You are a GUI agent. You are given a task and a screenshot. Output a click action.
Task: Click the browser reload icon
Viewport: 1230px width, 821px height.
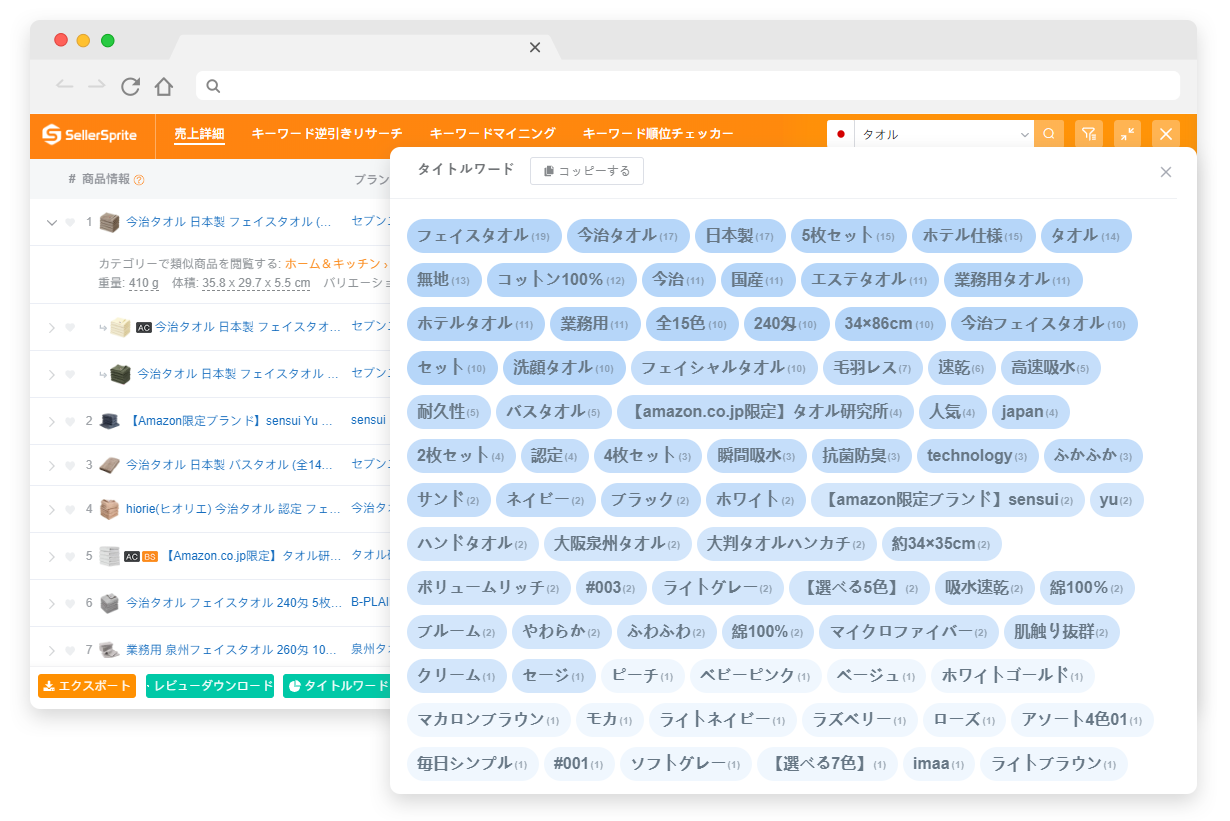(x=130, y=86)
